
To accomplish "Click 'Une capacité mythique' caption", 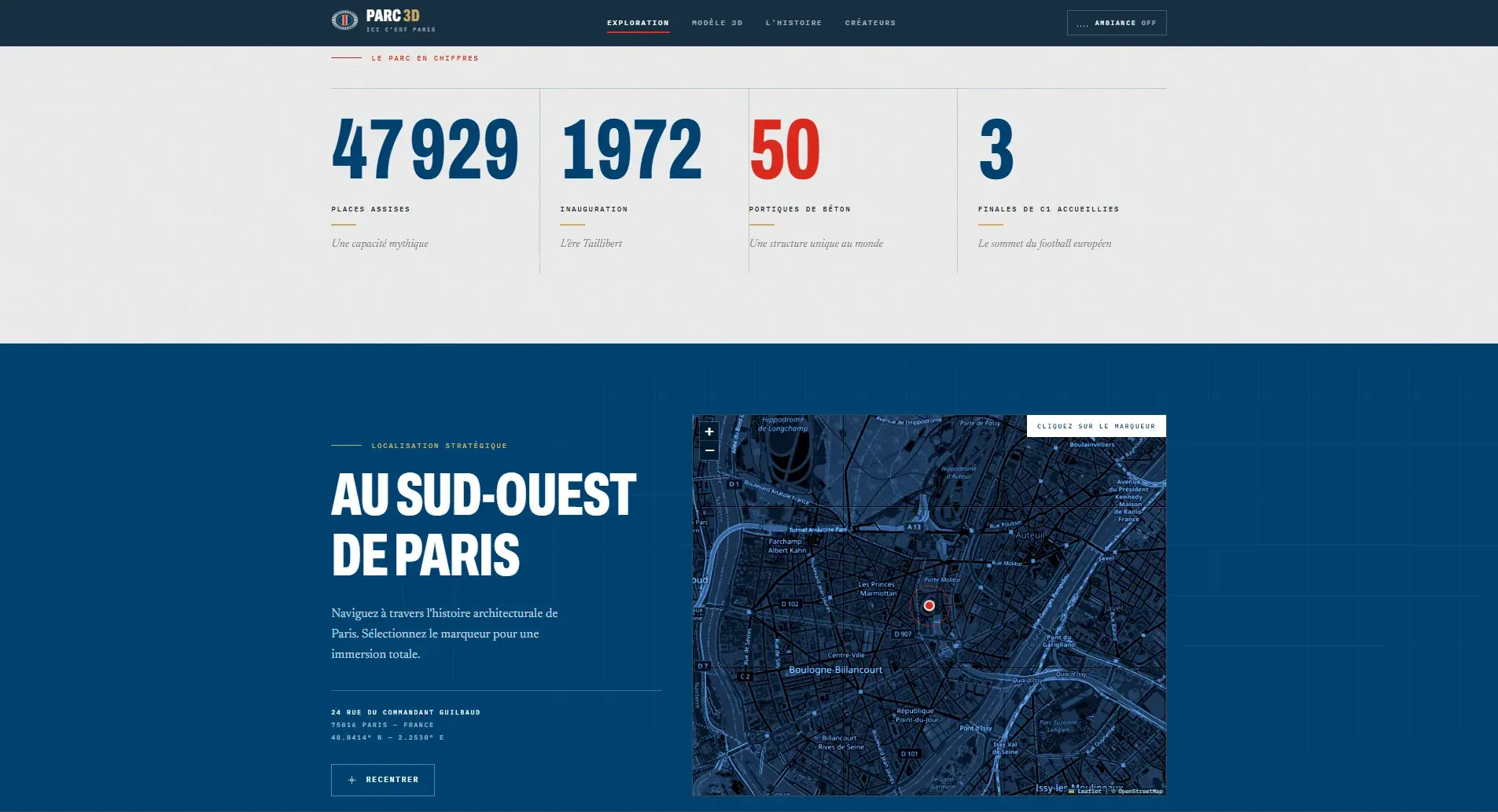I will click(x=380, y=244).
